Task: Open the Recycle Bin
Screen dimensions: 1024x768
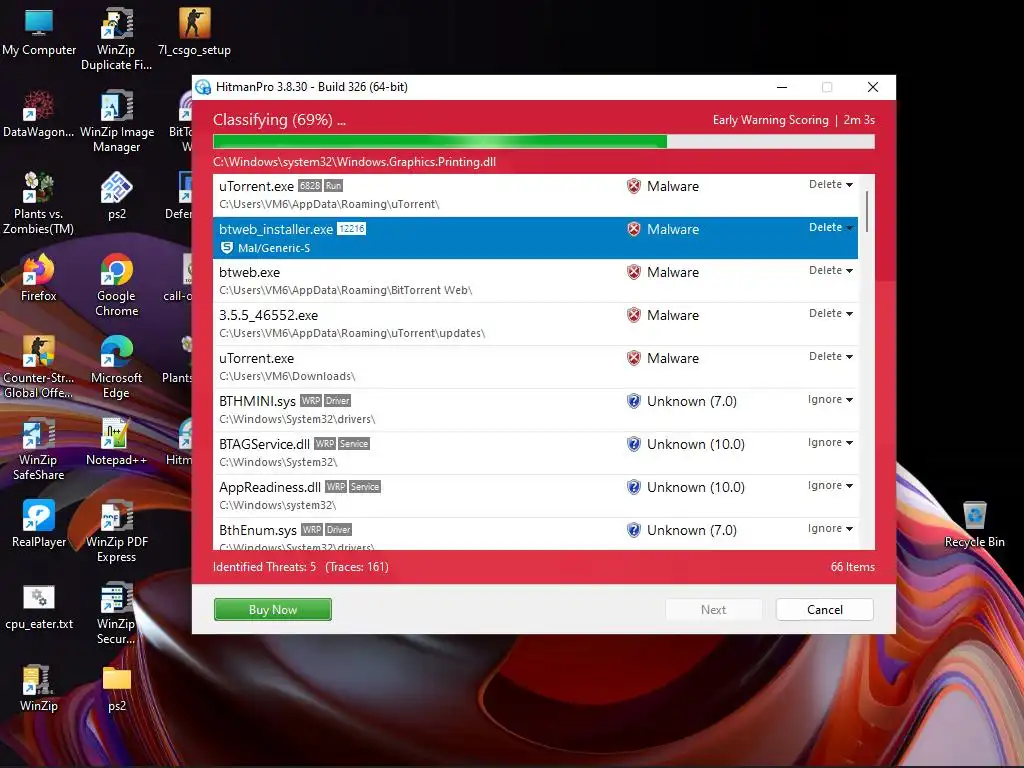Action: click(974, 524)
